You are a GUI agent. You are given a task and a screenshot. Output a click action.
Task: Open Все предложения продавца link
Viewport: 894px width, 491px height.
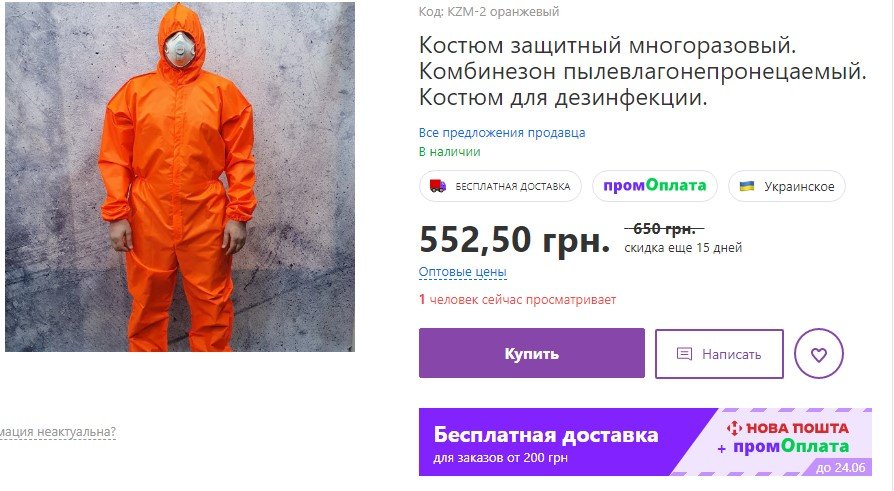[x=502, y=133]
